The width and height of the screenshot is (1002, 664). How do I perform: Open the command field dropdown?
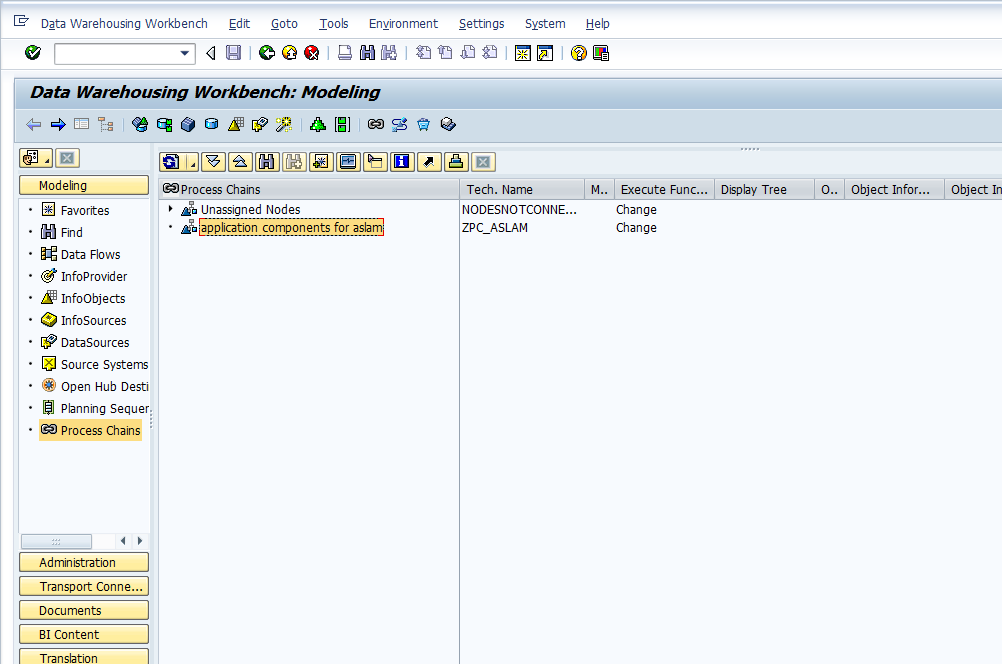[x=185, y=52]
